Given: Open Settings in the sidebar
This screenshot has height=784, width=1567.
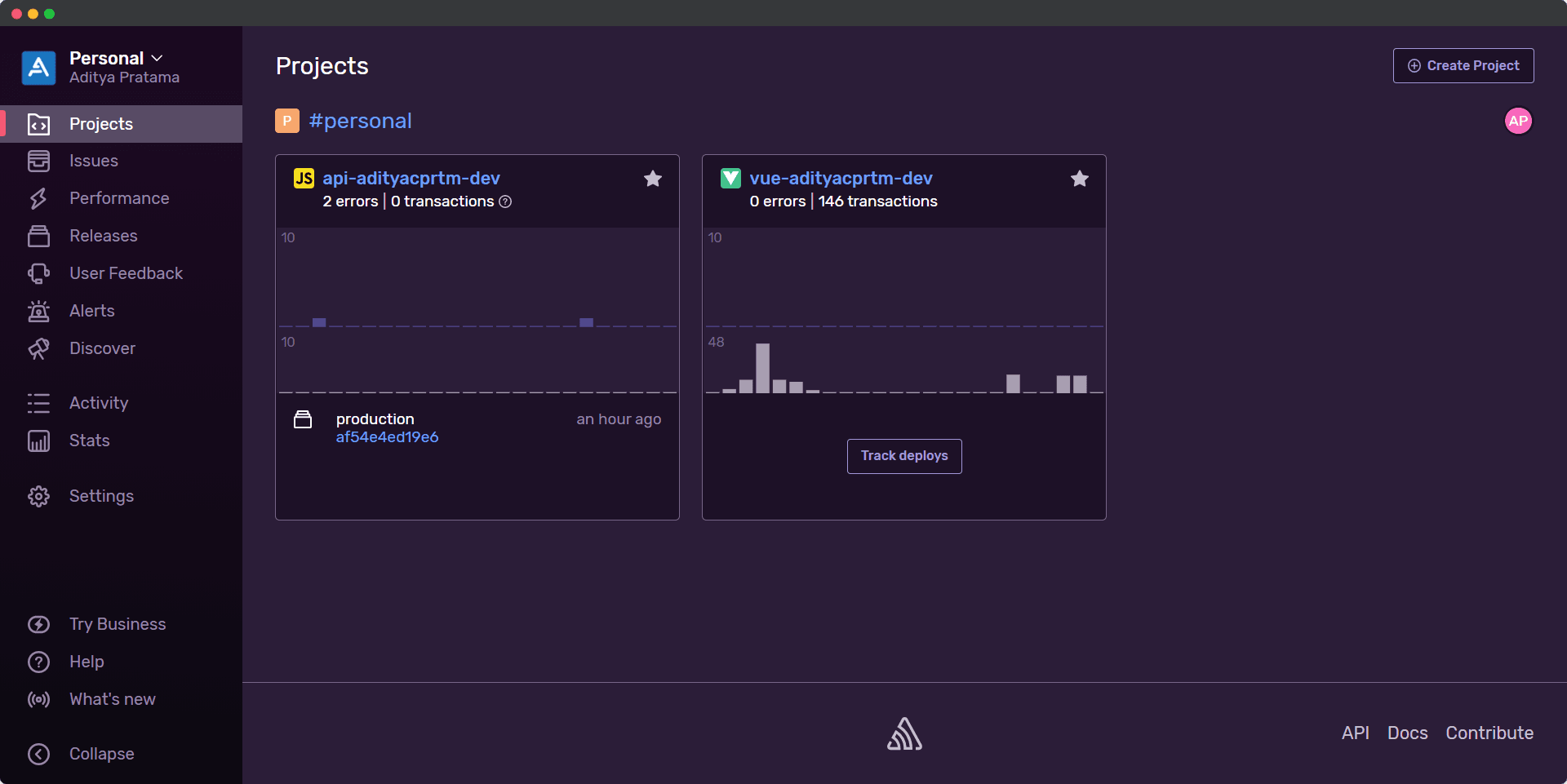Looking at the screenshot, I should pyautogui.click(x=121, y=496).
